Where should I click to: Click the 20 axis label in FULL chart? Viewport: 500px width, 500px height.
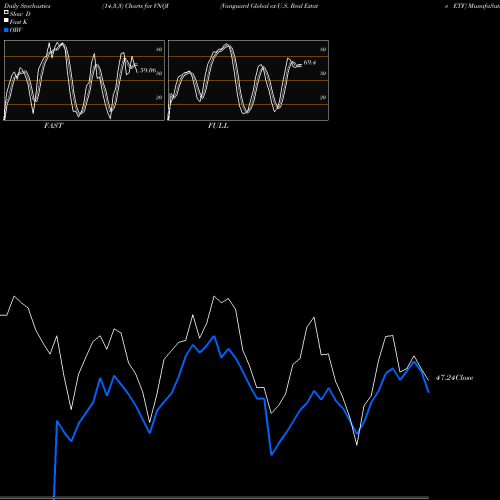pyautogui.click(x=323, y=98)
